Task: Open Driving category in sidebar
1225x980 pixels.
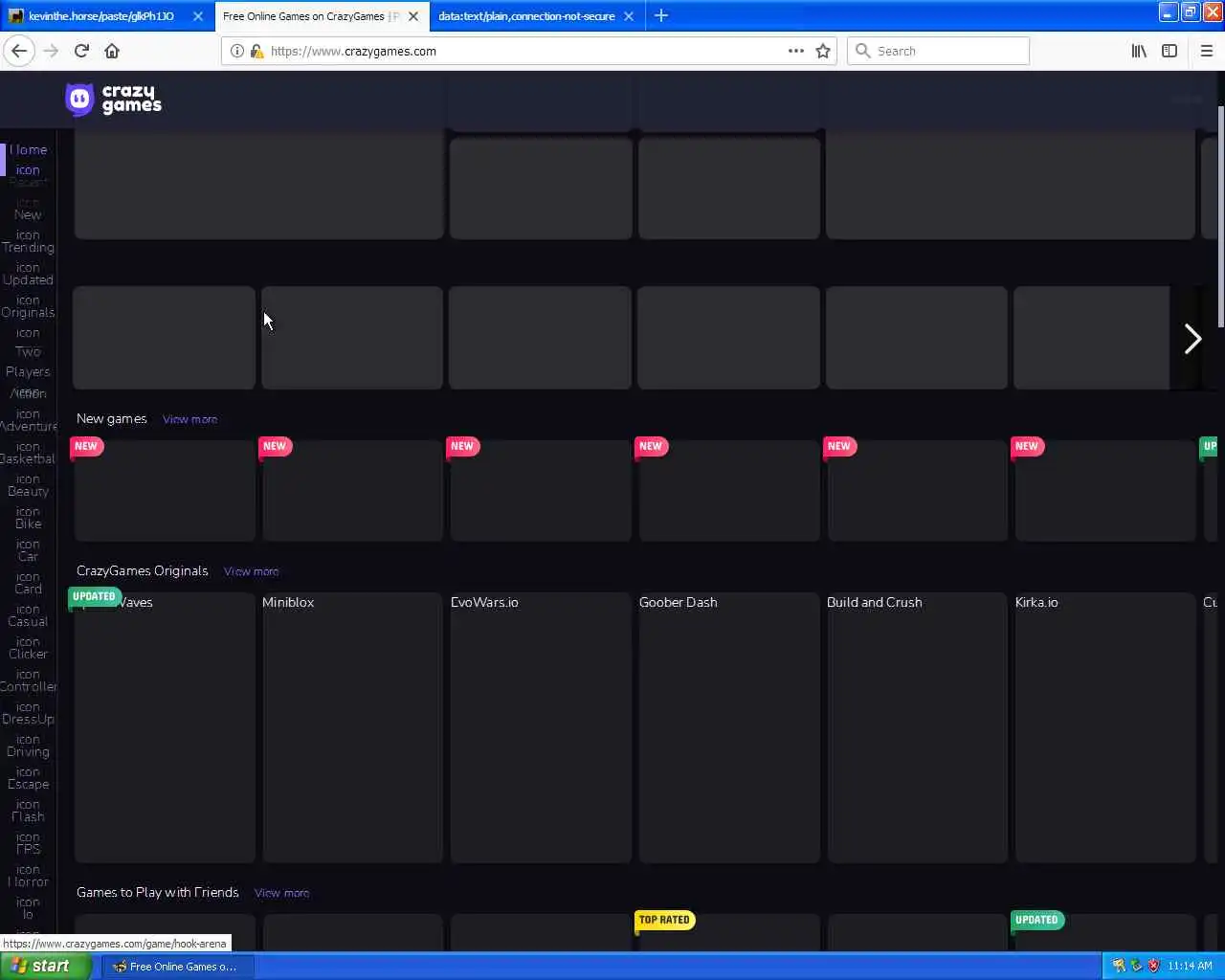Action: (x=28, y=751)
